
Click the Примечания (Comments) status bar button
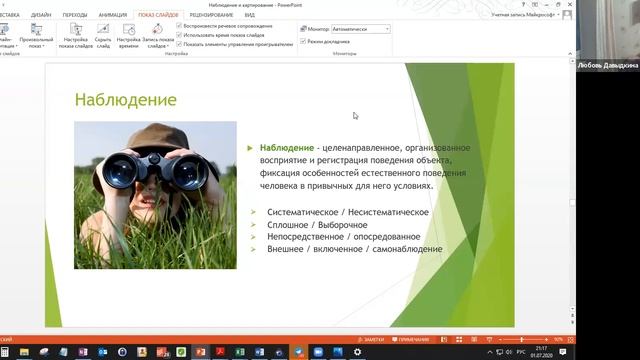tap(410, 340)
